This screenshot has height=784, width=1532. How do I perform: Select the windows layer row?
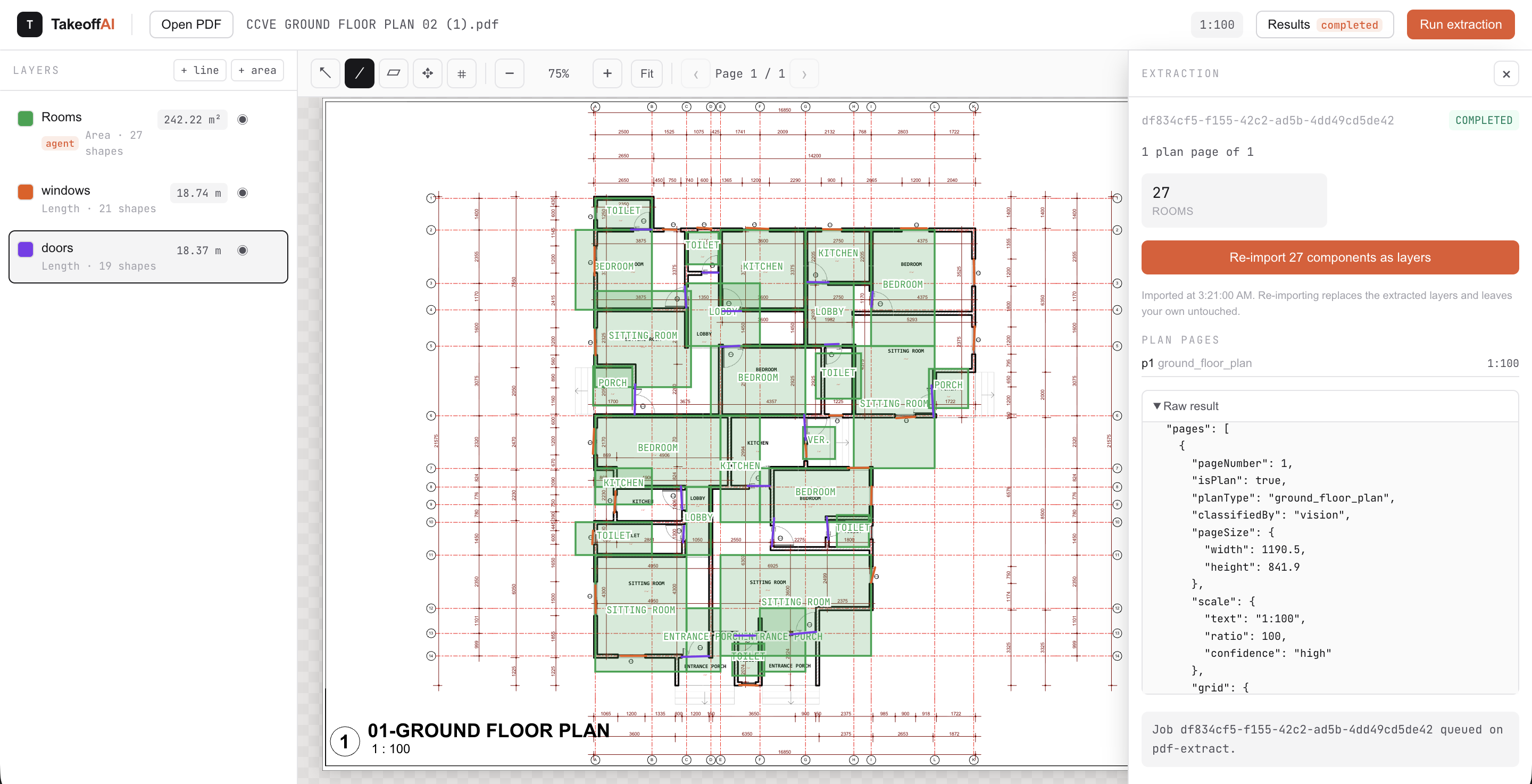click(x=149, y=199)
